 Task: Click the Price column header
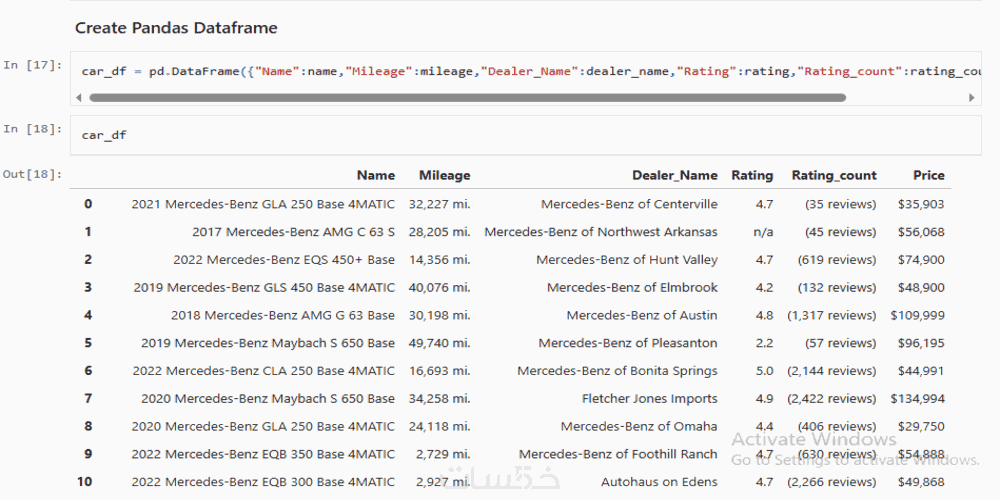tap(928, 175)
